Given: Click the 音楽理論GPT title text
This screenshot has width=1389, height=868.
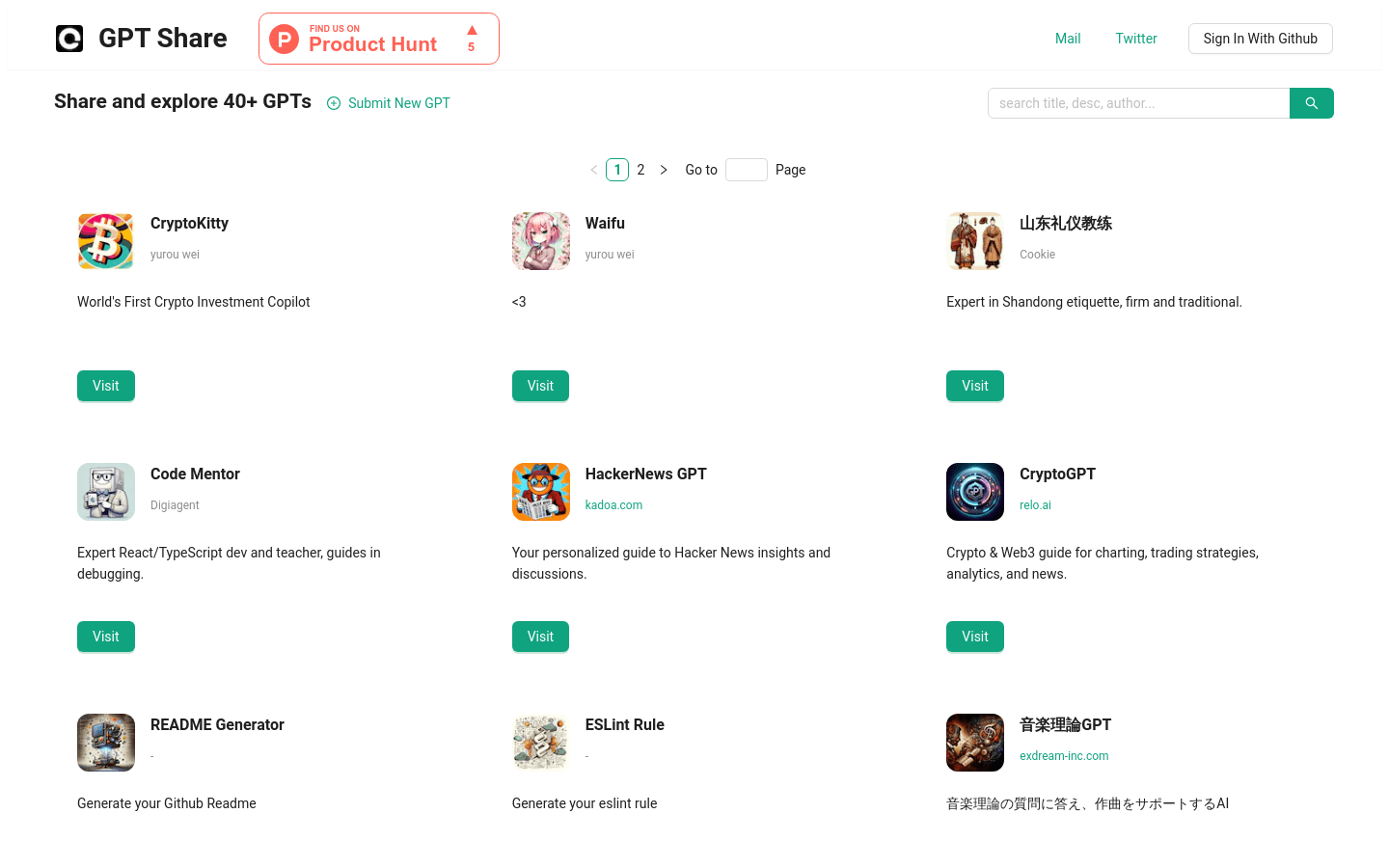Looking at the screenshot, I should pos(1065,725).
